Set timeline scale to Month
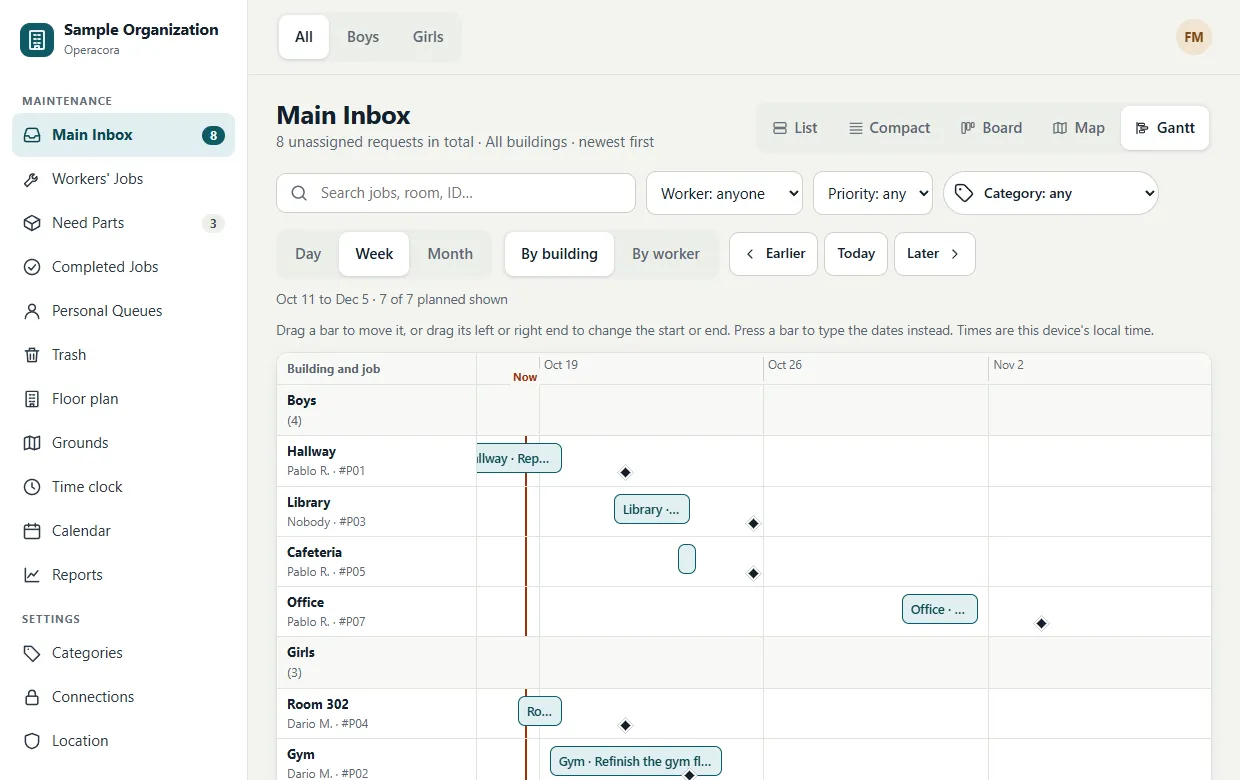1240x780 pixels. [x=450, y=254]
